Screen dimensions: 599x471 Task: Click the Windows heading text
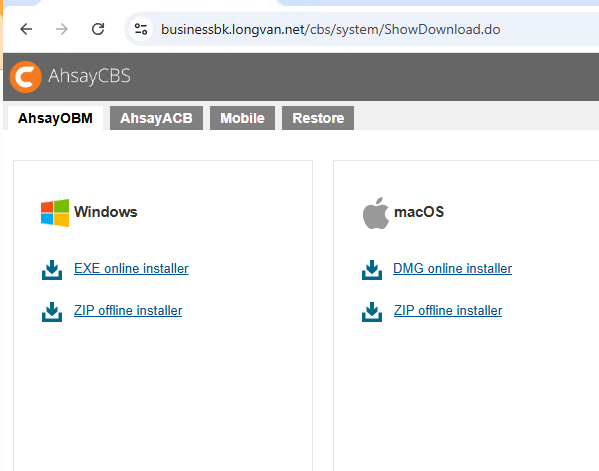[105, 212]
